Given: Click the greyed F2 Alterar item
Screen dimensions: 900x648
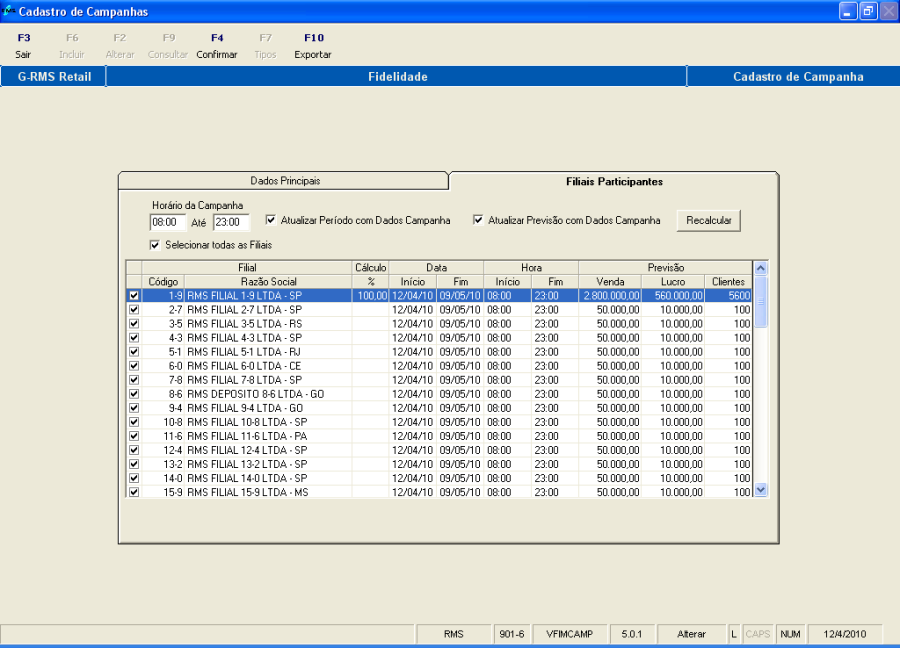Looking at the screenshot, I should (119, 46).
